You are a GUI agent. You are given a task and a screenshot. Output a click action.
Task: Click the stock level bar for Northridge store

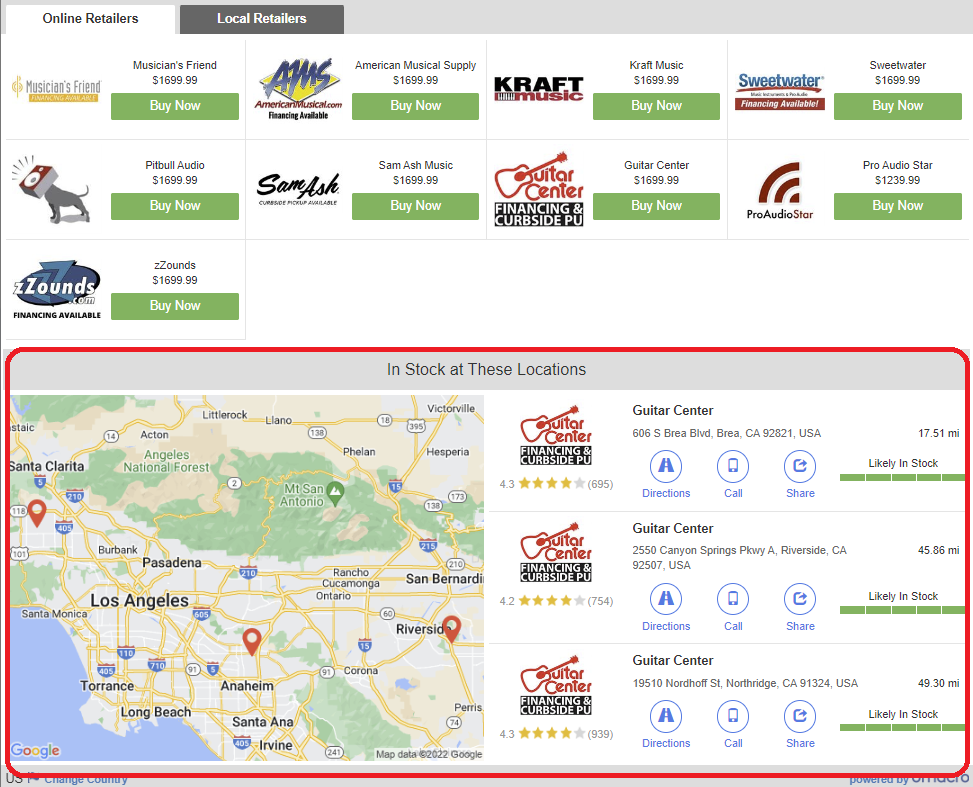902,727
